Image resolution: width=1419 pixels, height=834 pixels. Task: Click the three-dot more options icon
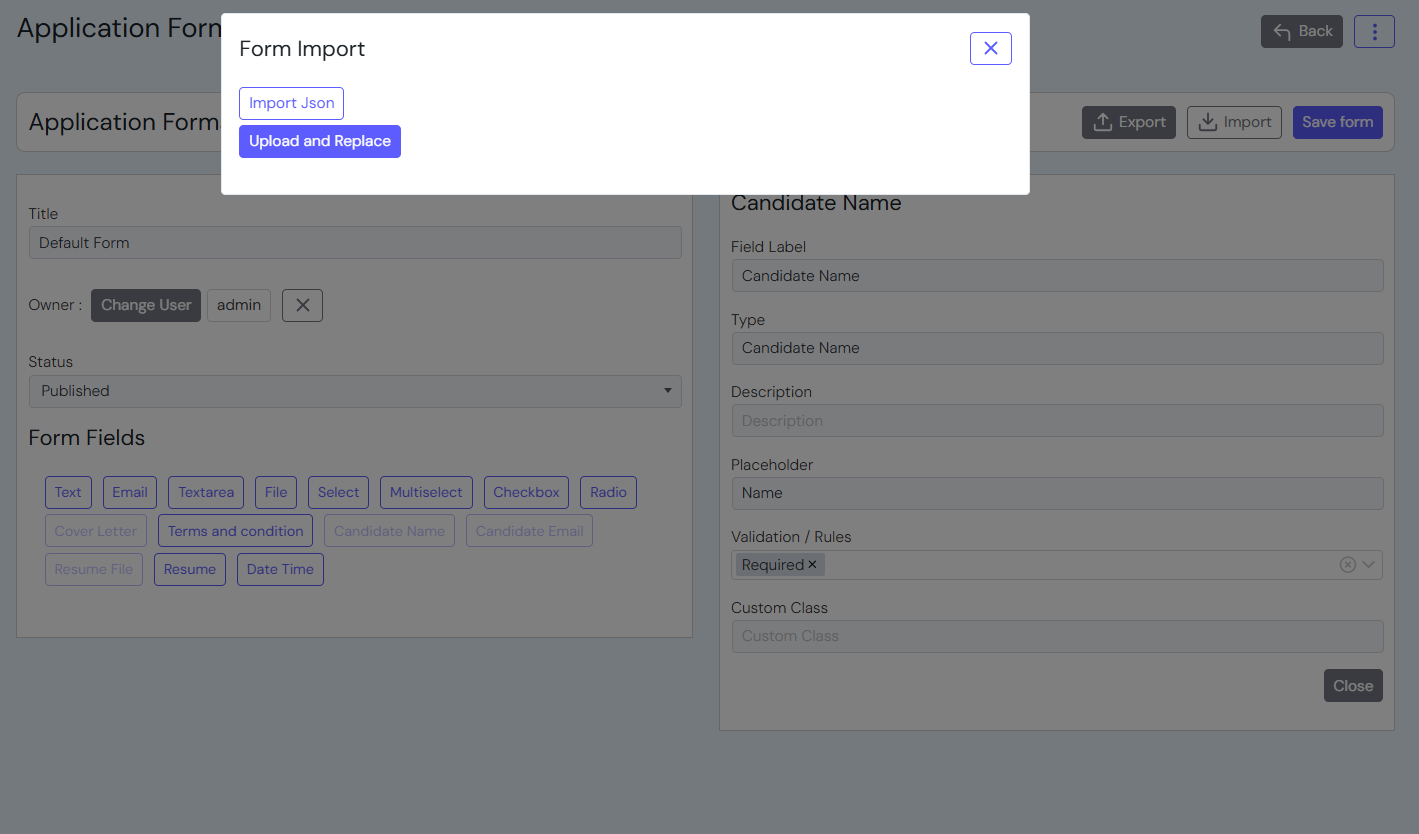tap(1374, 31)
